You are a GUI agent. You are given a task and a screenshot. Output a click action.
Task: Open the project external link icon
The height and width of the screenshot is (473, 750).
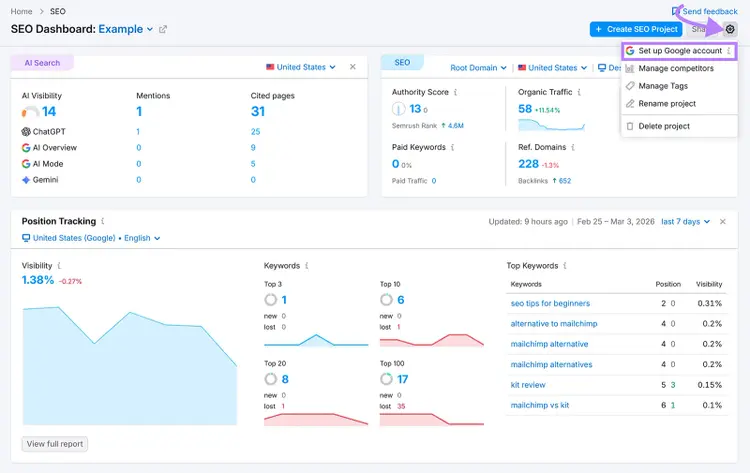point(163,29)
